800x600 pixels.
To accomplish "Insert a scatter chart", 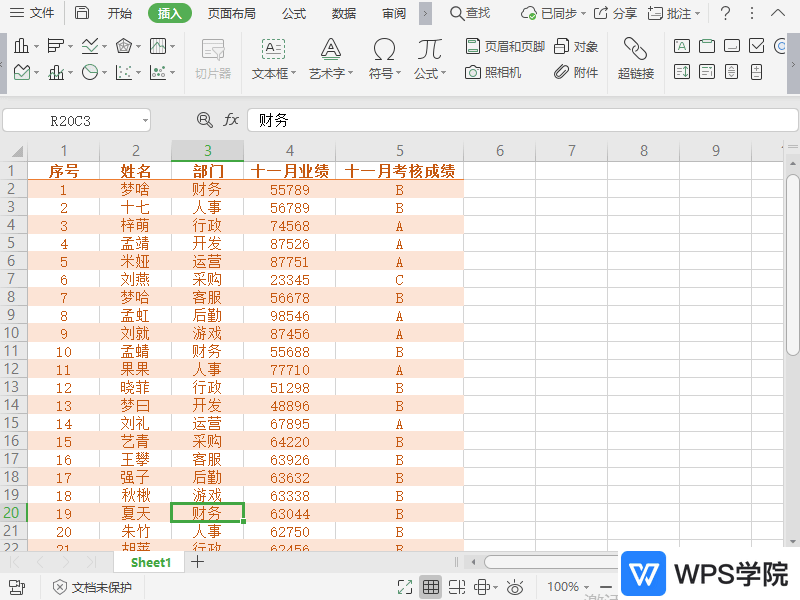I will click(x=124, y=72).
